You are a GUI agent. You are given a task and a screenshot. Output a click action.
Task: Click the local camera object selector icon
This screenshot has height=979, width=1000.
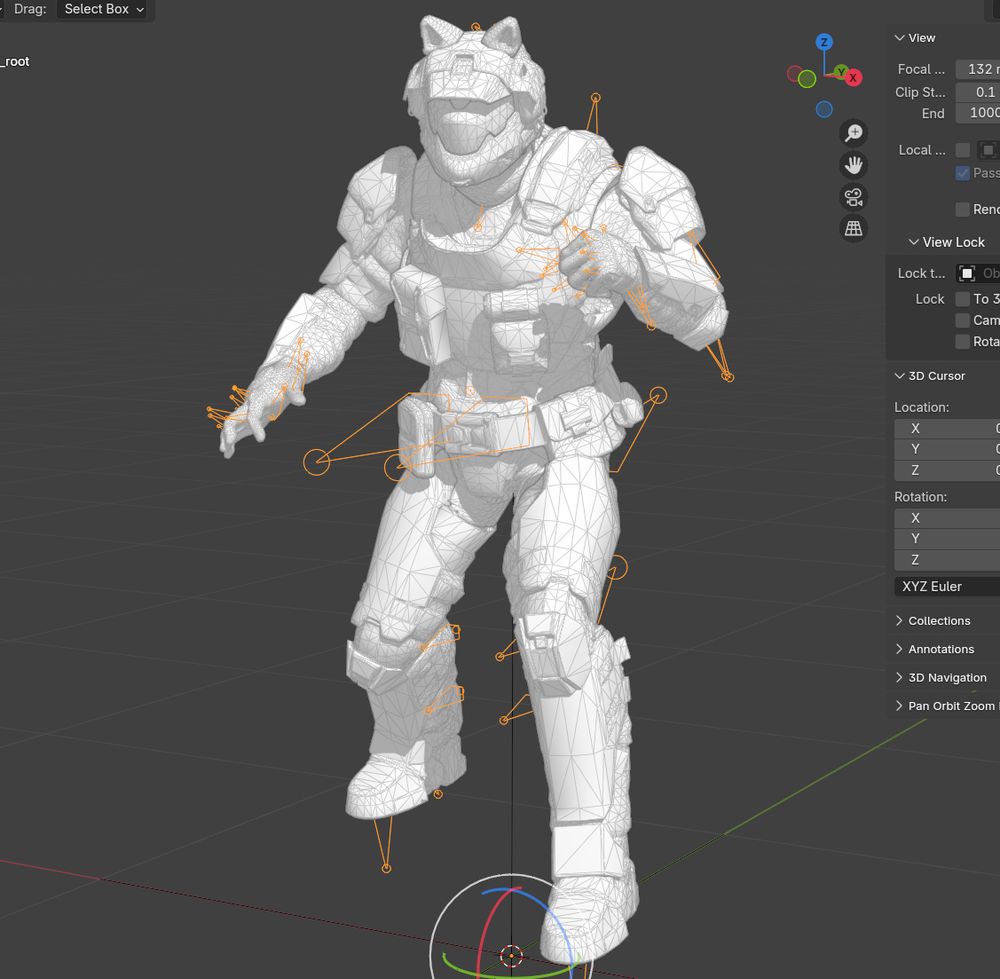(987, 150)
